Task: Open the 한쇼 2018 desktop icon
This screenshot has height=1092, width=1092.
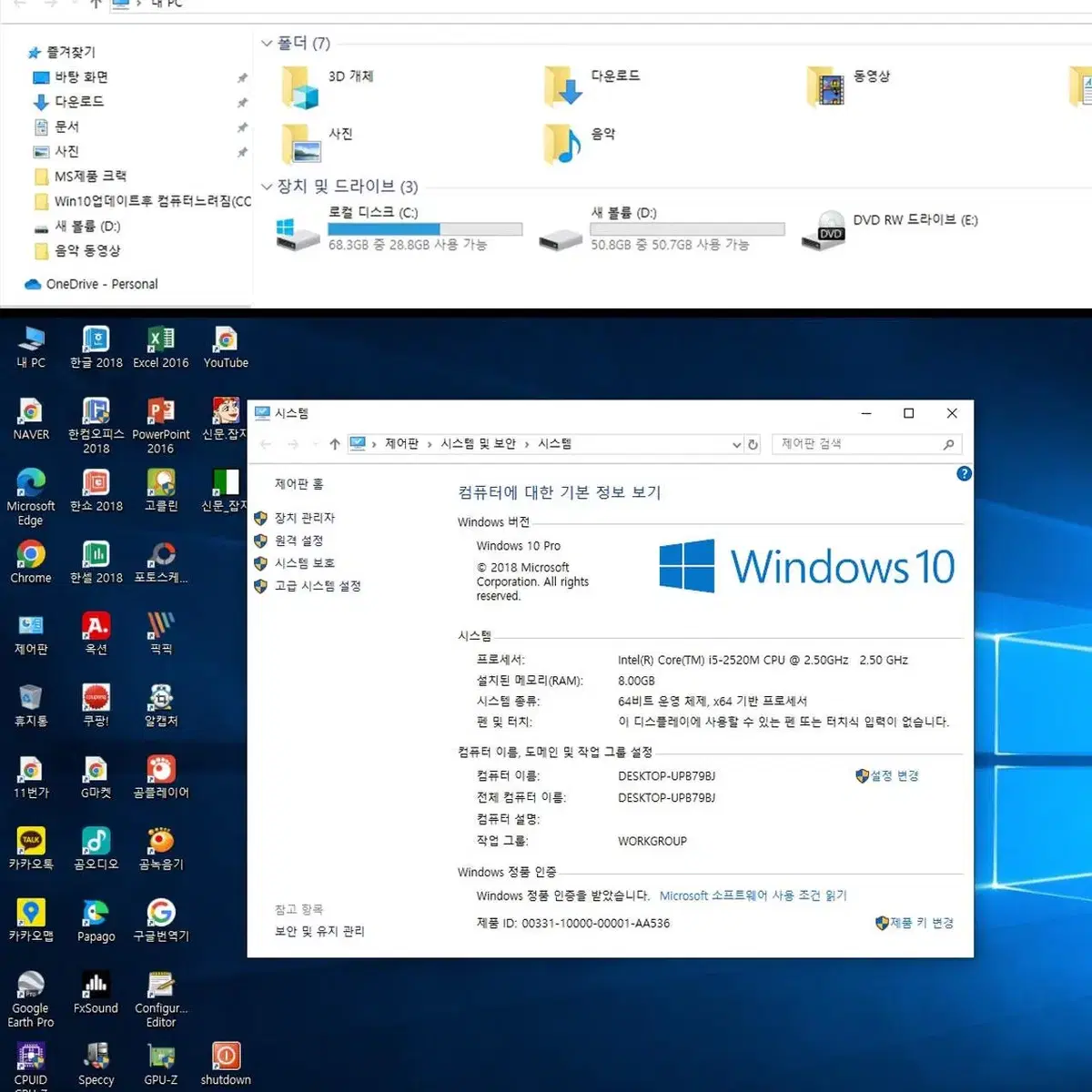Action: (96, 491)
